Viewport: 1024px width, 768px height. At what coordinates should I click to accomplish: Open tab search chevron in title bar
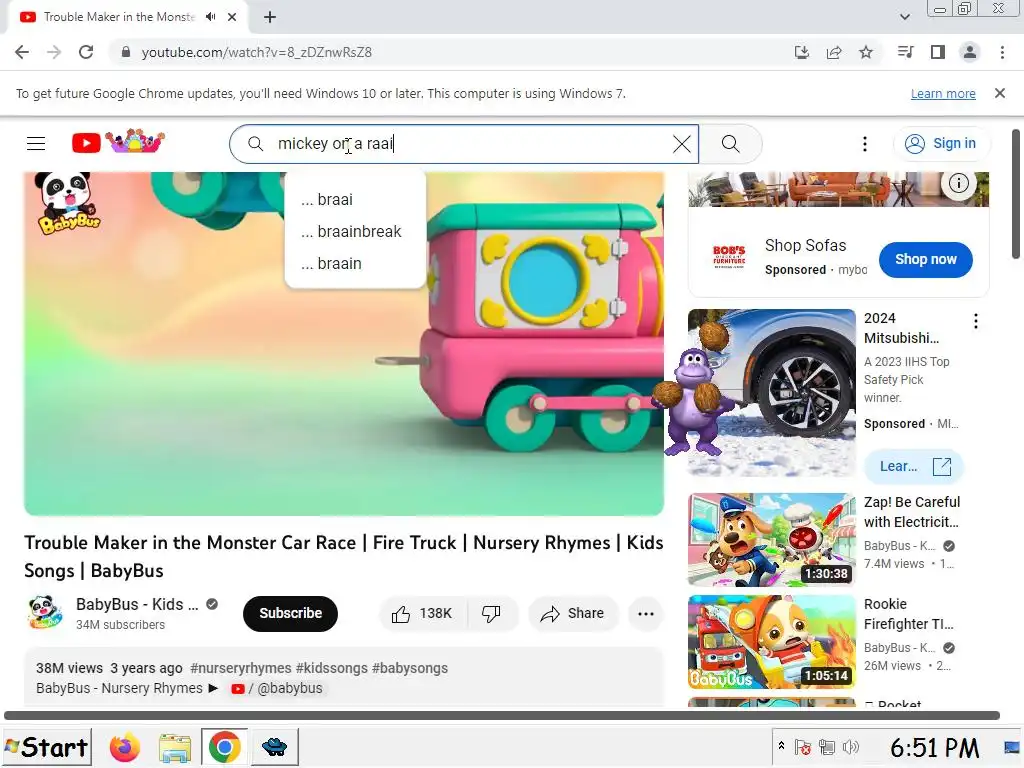(904, 17)
